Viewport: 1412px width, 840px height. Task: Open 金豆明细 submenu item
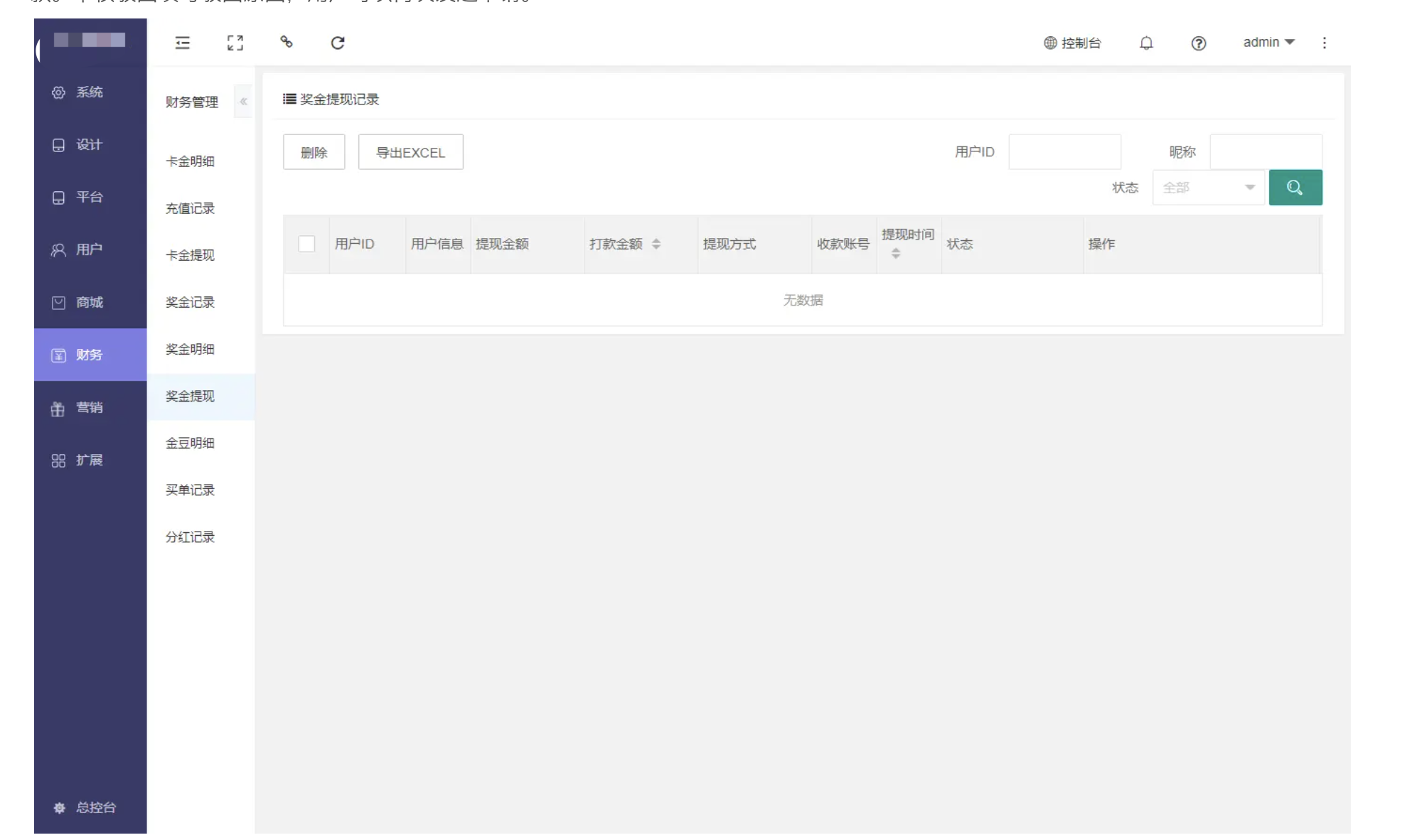tap(201, 443)
